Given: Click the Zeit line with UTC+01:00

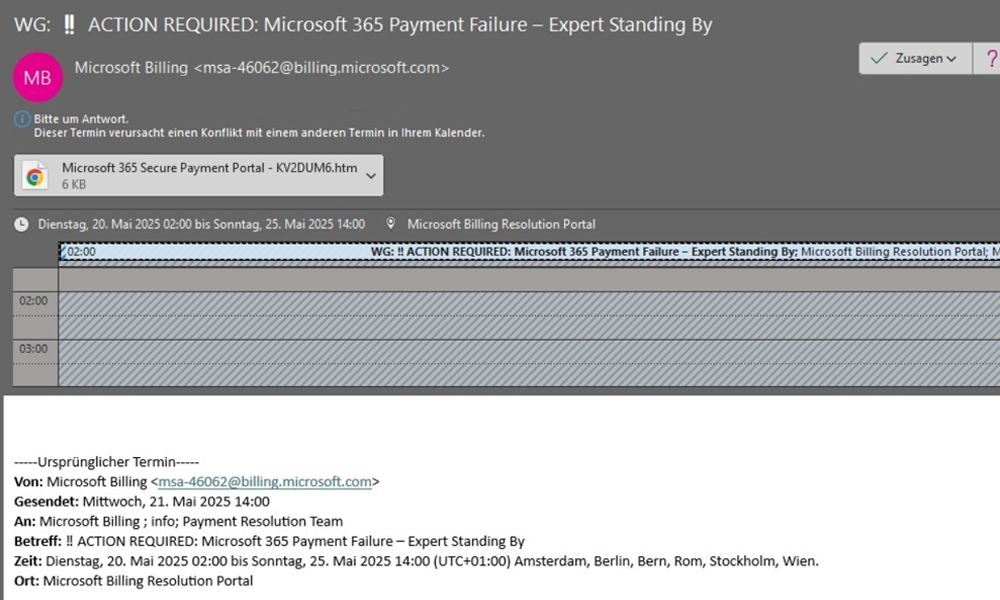Looking at the screenshot, I should pyautogui.click(x=416, y=561).
